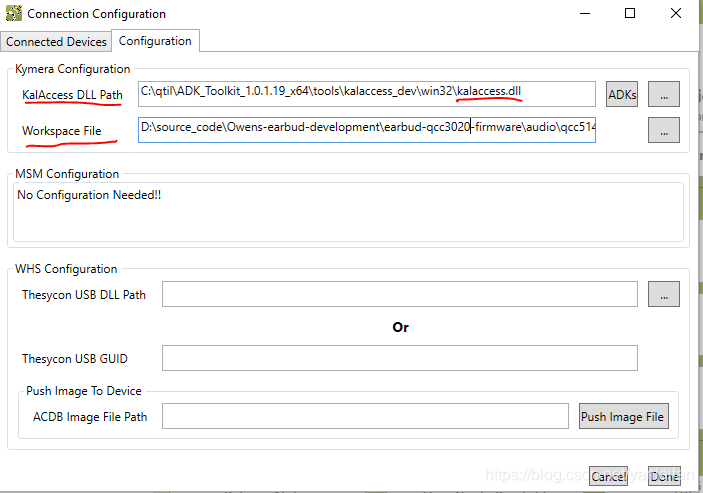
Task: Click the Connection Configuration app icon
Action: 13,13
